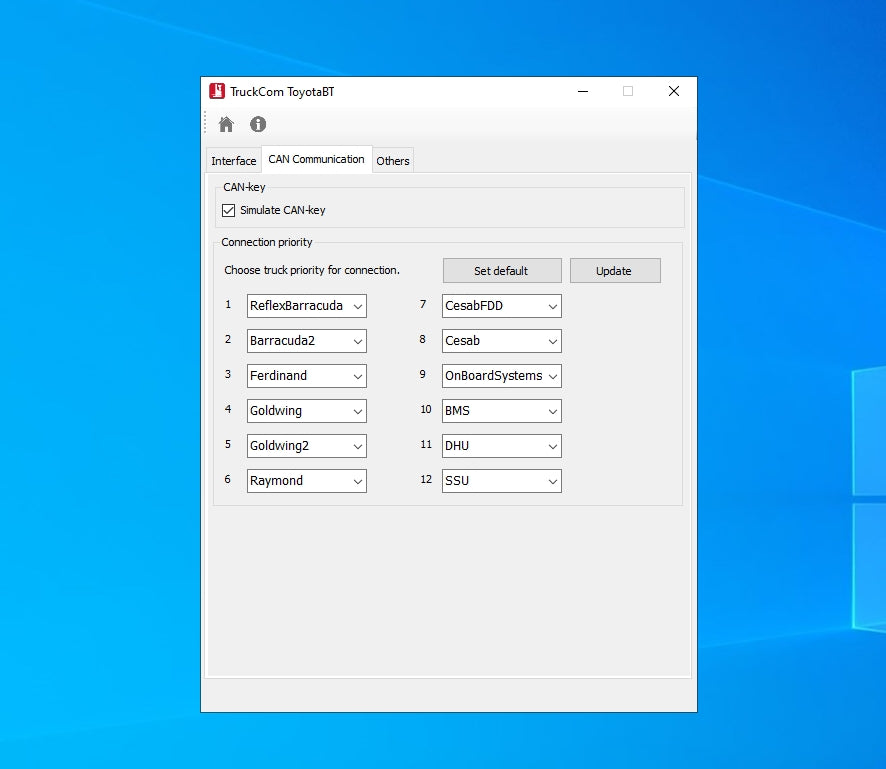
Task: Toggle the Simulate CAN-key checkbox
Action: pos(229,210)
